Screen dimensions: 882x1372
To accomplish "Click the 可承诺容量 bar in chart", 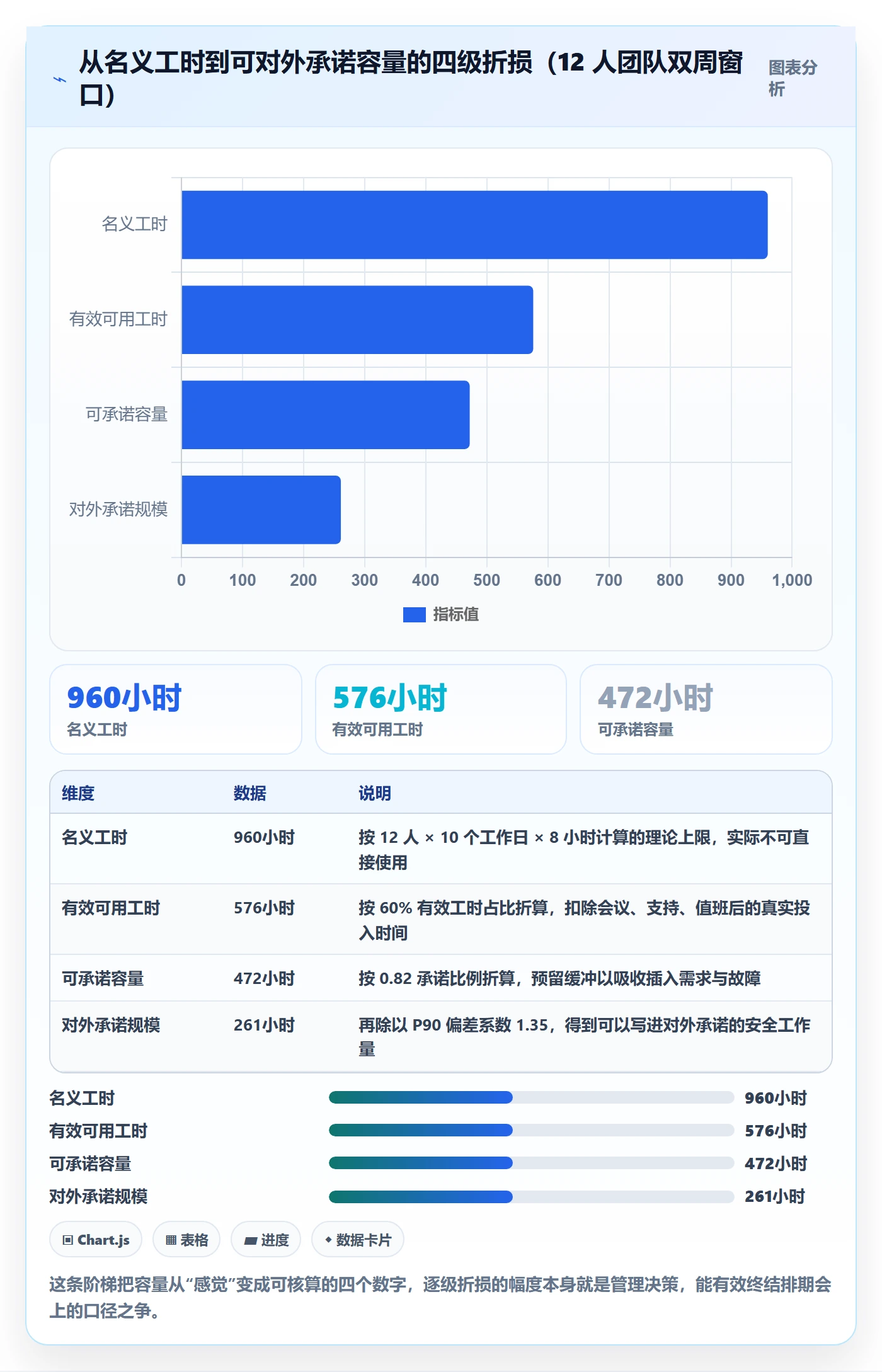I will tap(326, 414).
